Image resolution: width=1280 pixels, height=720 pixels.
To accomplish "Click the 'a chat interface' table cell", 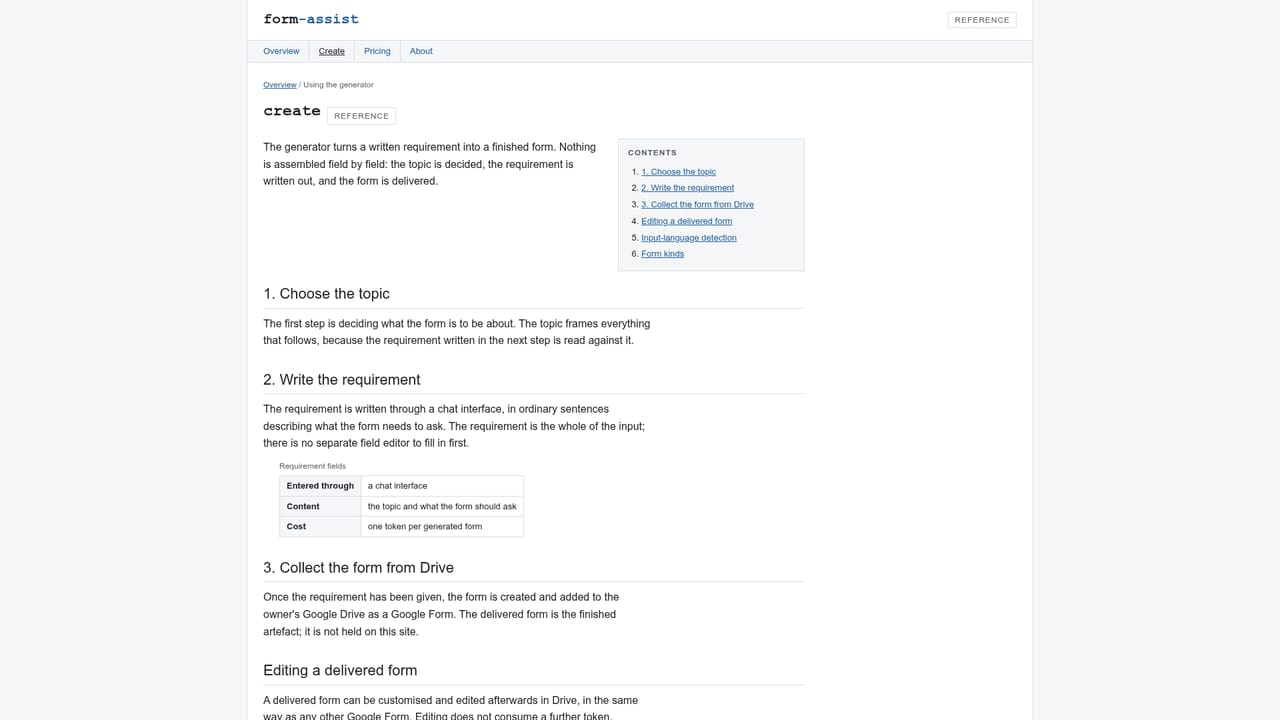I will [x=442, y=486].
